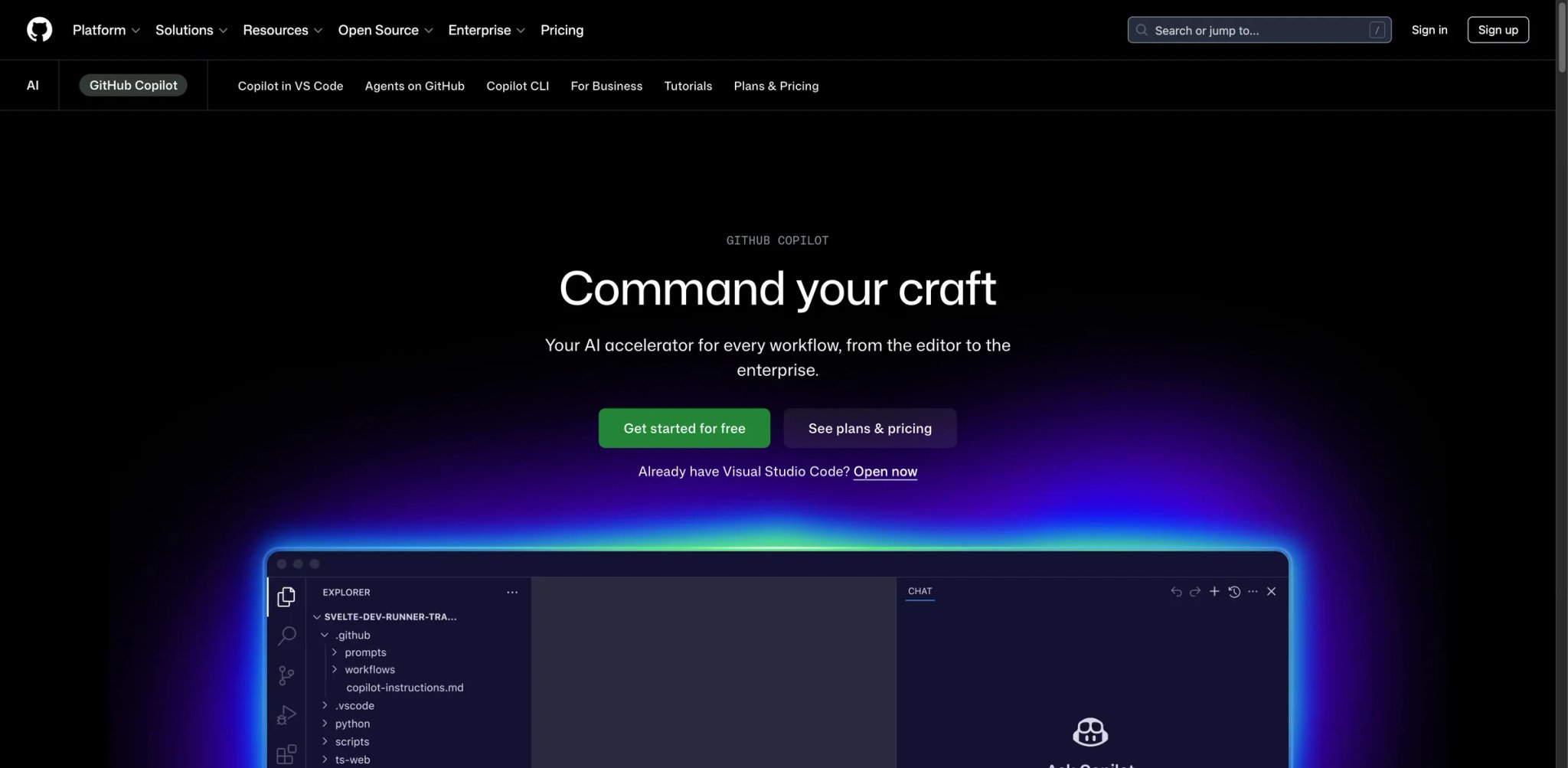Click the Open now link

885,472
